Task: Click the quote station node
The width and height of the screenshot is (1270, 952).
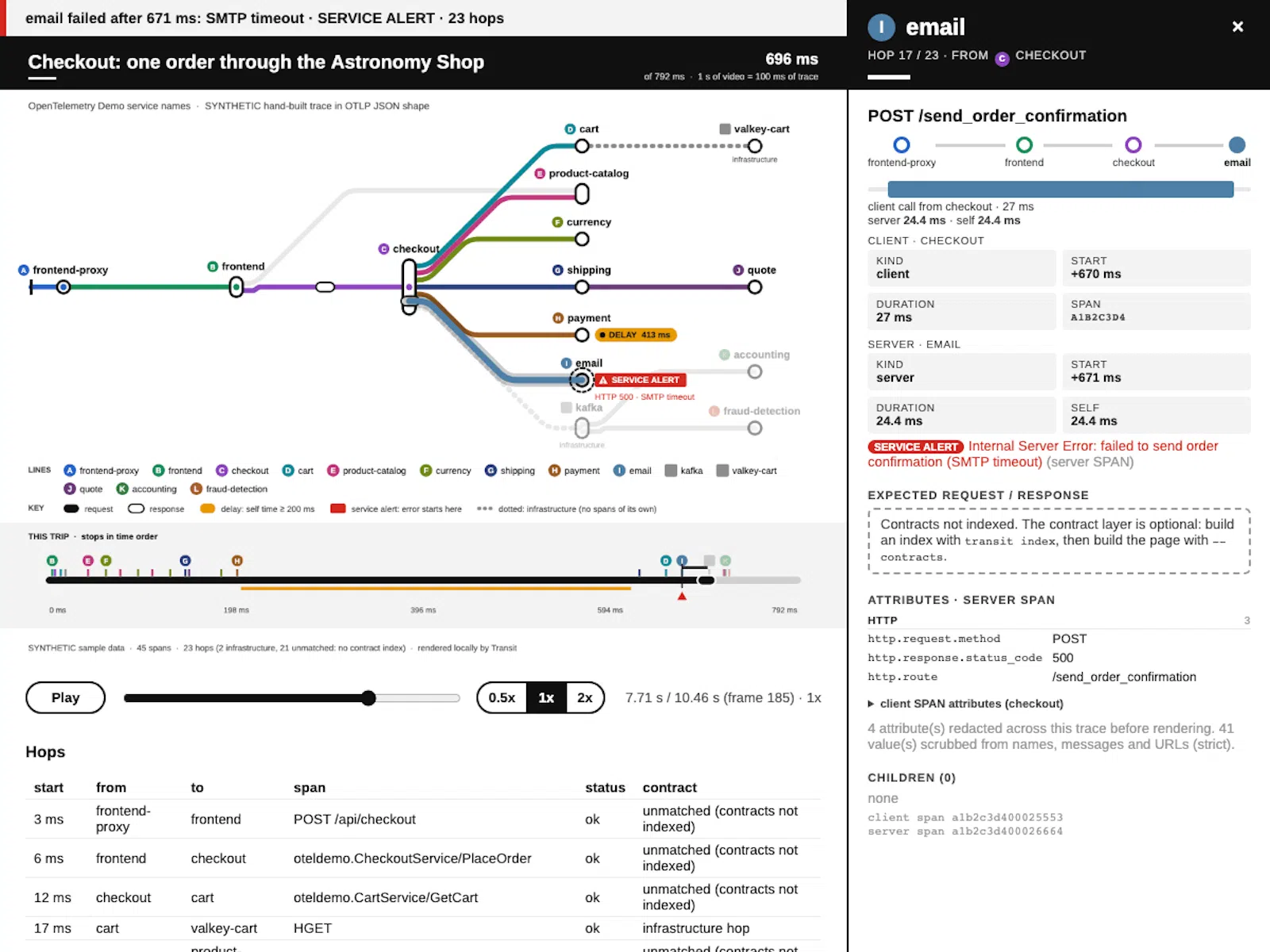Action: click(x=755, y=287)
